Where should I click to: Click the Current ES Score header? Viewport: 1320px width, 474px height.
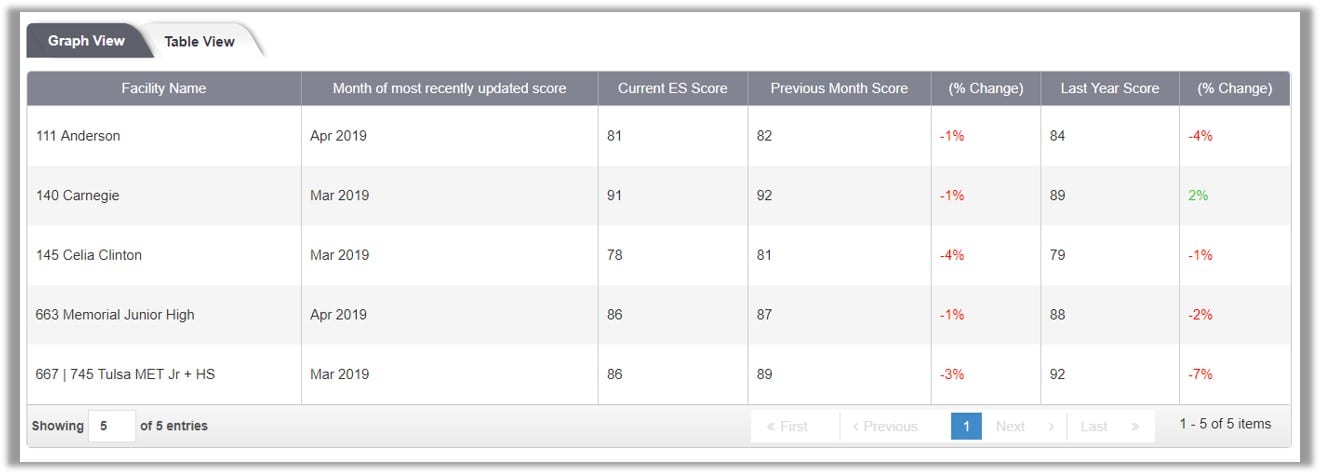pyautogui.click(x=673, y=88)
